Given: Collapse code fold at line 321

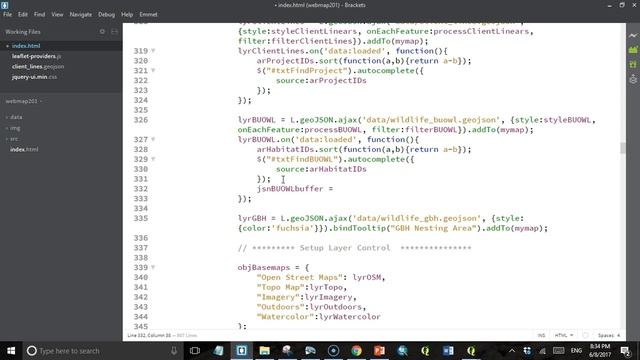Looking at the screenshot, I should tap(153, 70).
